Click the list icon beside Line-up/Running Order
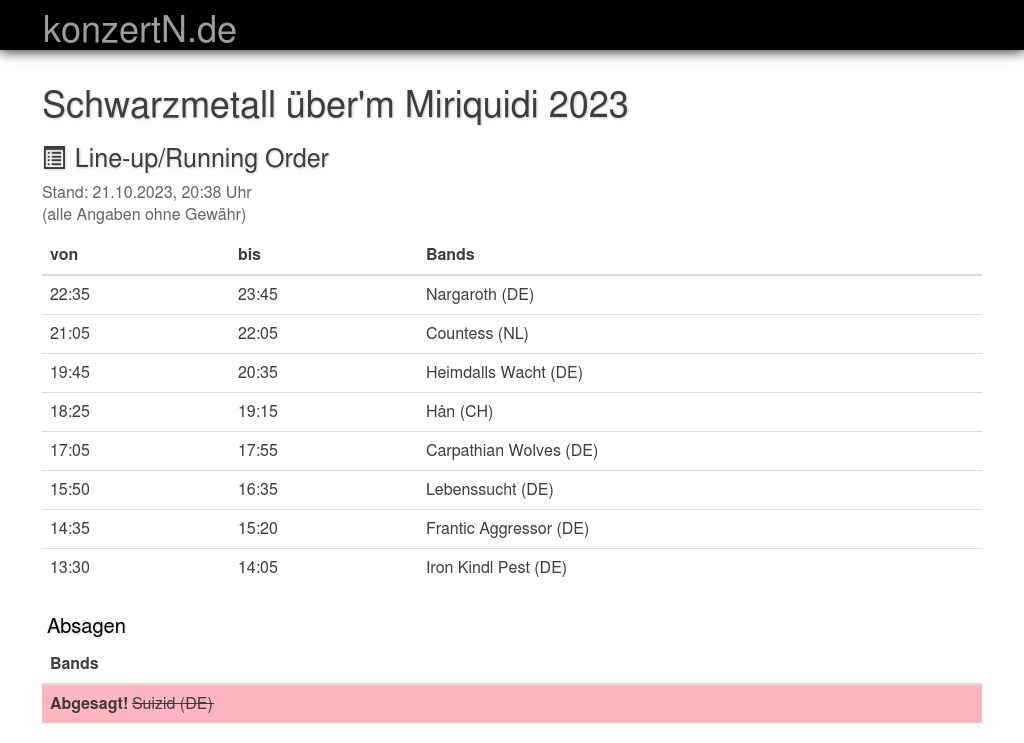This screenshot has width=1024, height=743. (54, 158)
